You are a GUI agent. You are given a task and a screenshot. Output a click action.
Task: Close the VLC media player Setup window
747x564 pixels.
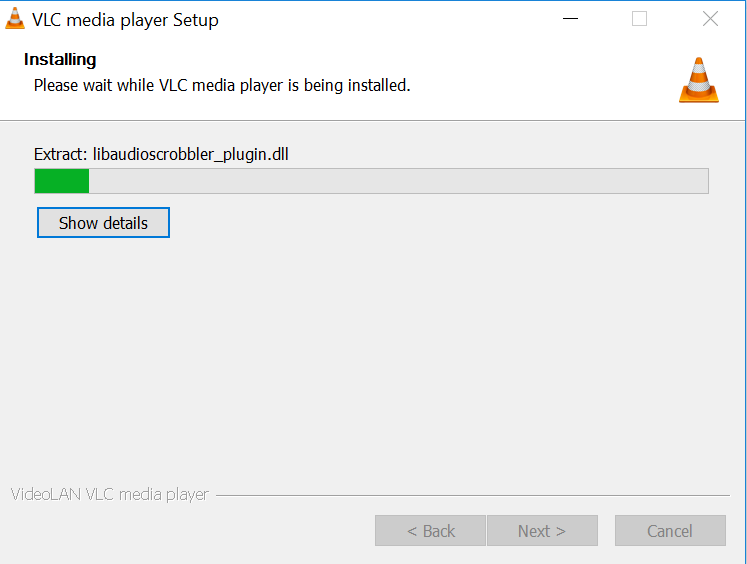(x=710, y=19)
